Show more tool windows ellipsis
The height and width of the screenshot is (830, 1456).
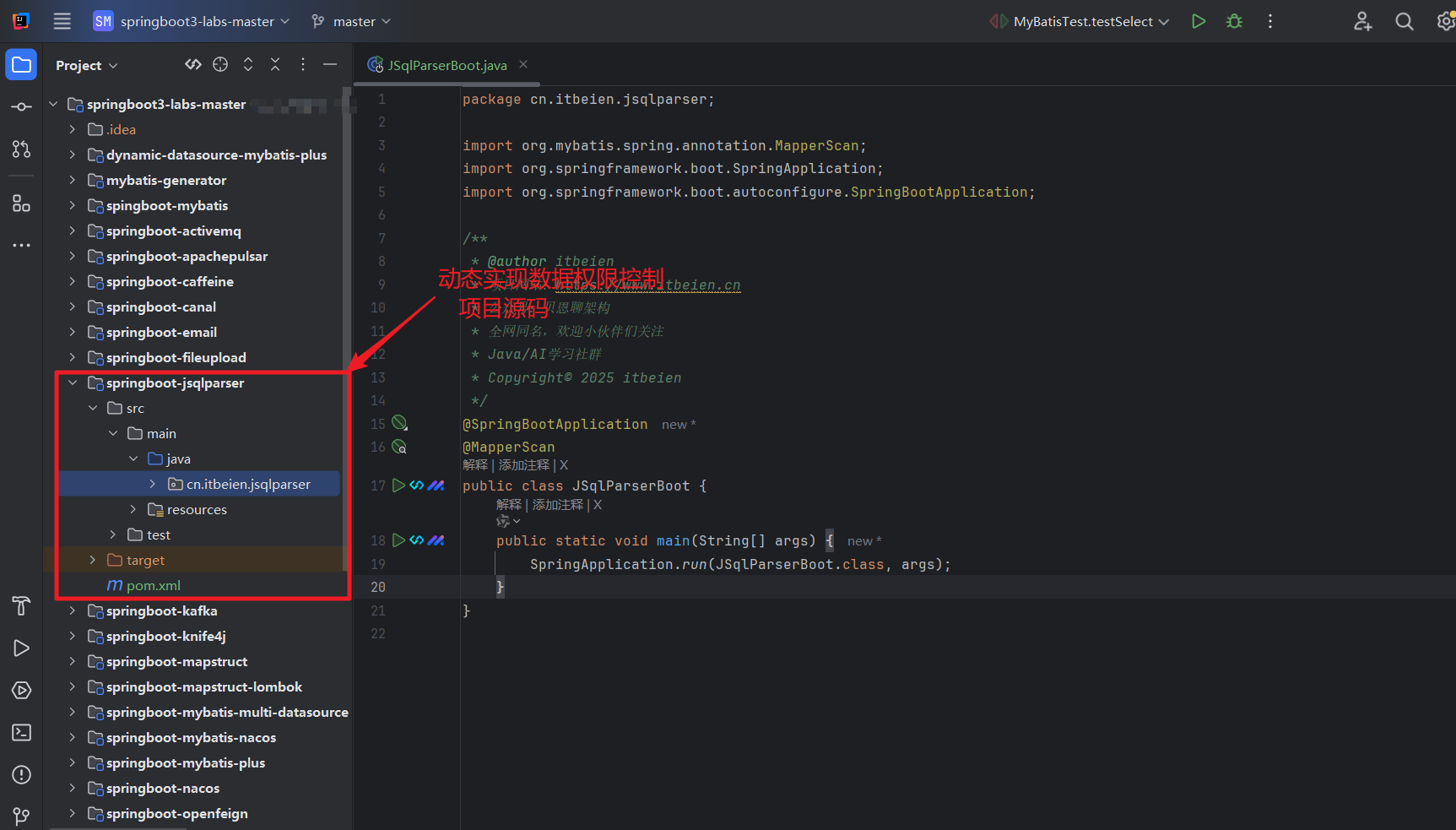(x=21, y=246)
